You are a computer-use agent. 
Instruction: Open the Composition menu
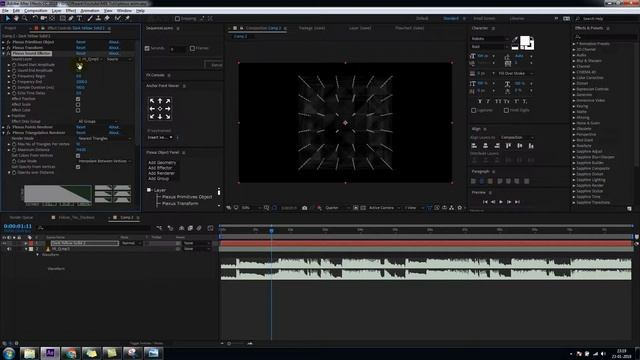36,11
